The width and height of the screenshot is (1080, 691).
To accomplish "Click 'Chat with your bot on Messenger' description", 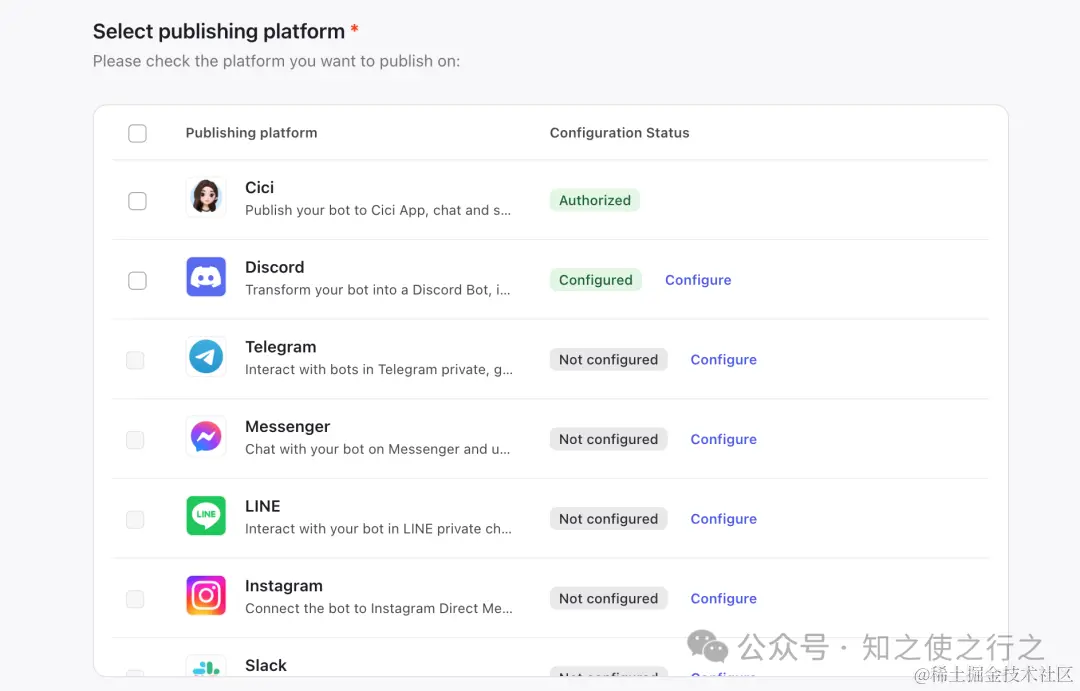I will 377,449.
